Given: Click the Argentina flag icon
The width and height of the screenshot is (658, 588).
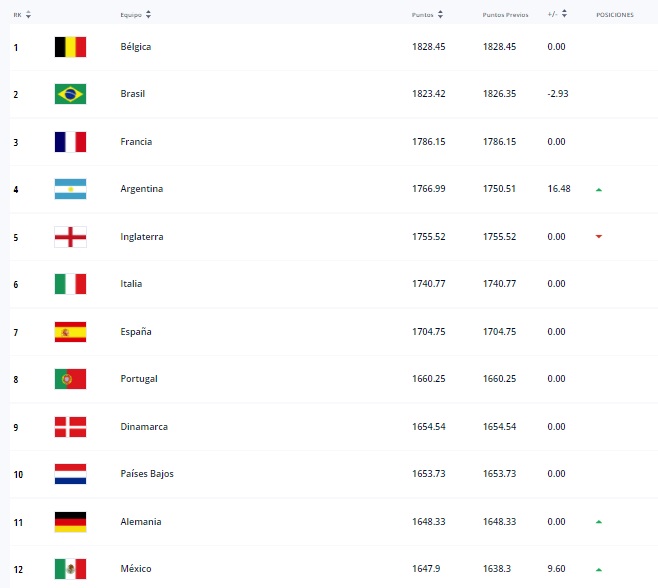Looking at the screenshot, I should click(70, 189).
